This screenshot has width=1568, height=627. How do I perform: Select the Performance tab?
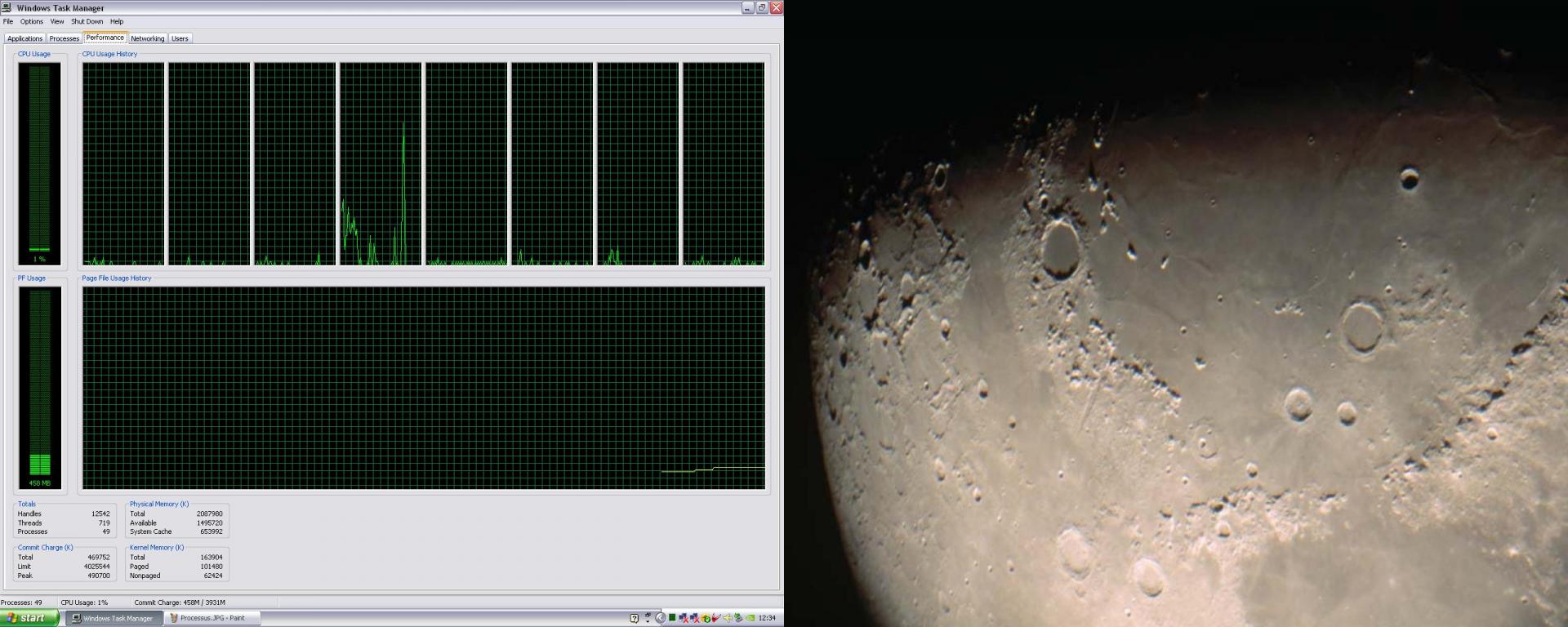tap(105, 38)
